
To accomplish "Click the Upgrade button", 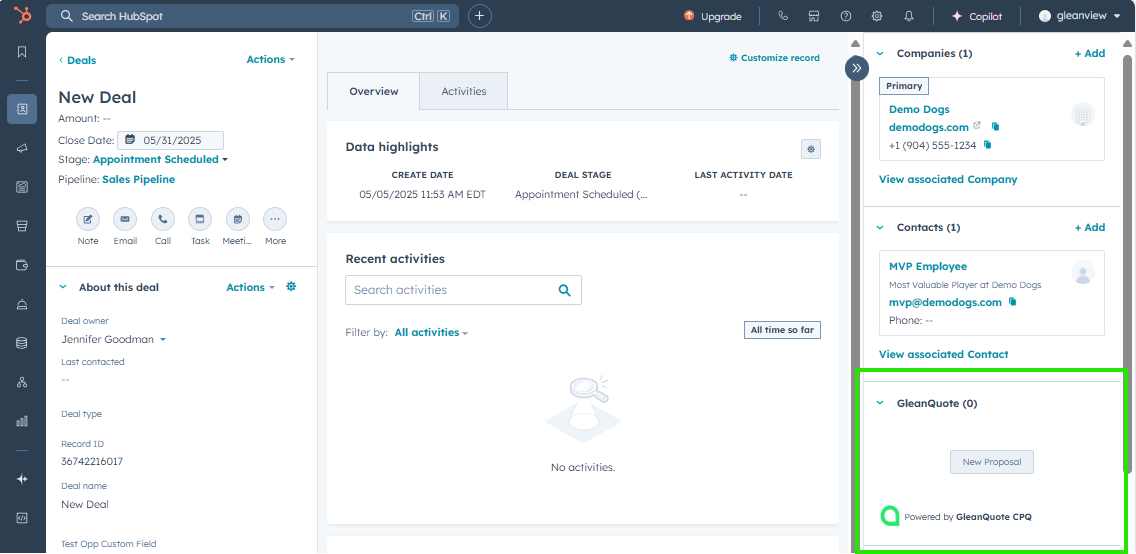I will tap(713, 16).
